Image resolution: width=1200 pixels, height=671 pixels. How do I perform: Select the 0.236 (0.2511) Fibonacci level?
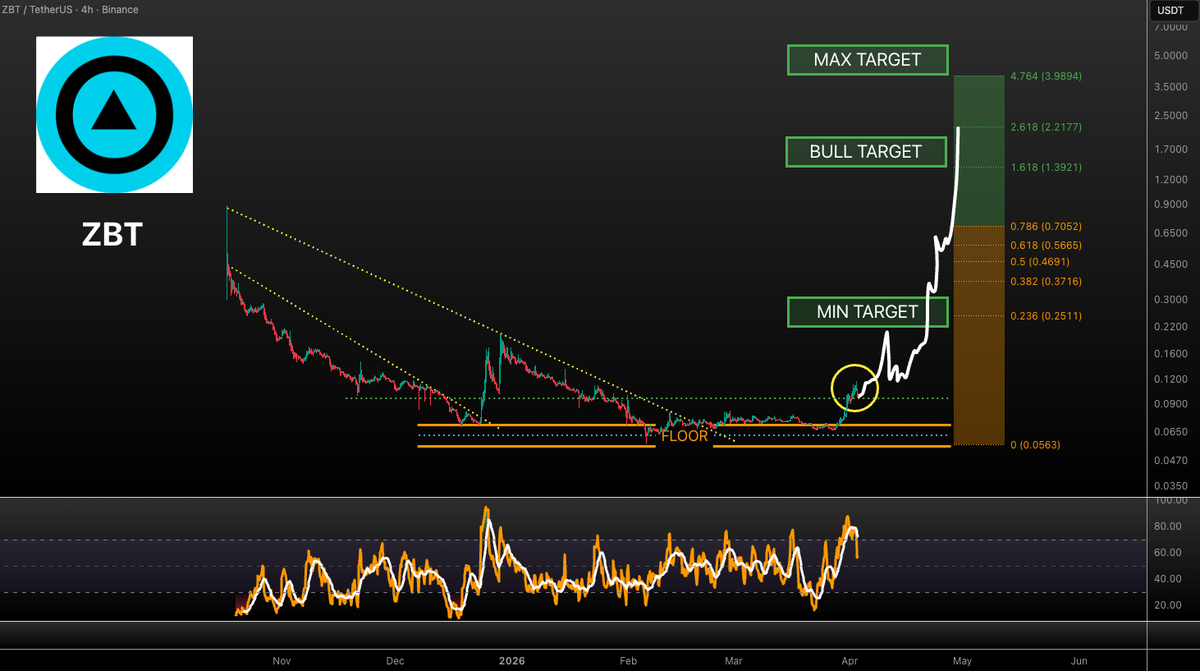[1045, 316]
